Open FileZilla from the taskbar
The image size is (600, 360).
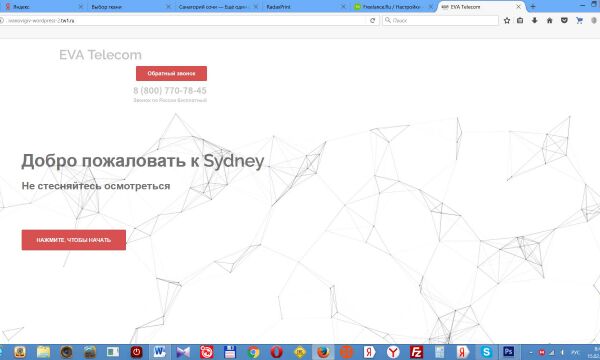pyautogui.click(x=416, y=352)
